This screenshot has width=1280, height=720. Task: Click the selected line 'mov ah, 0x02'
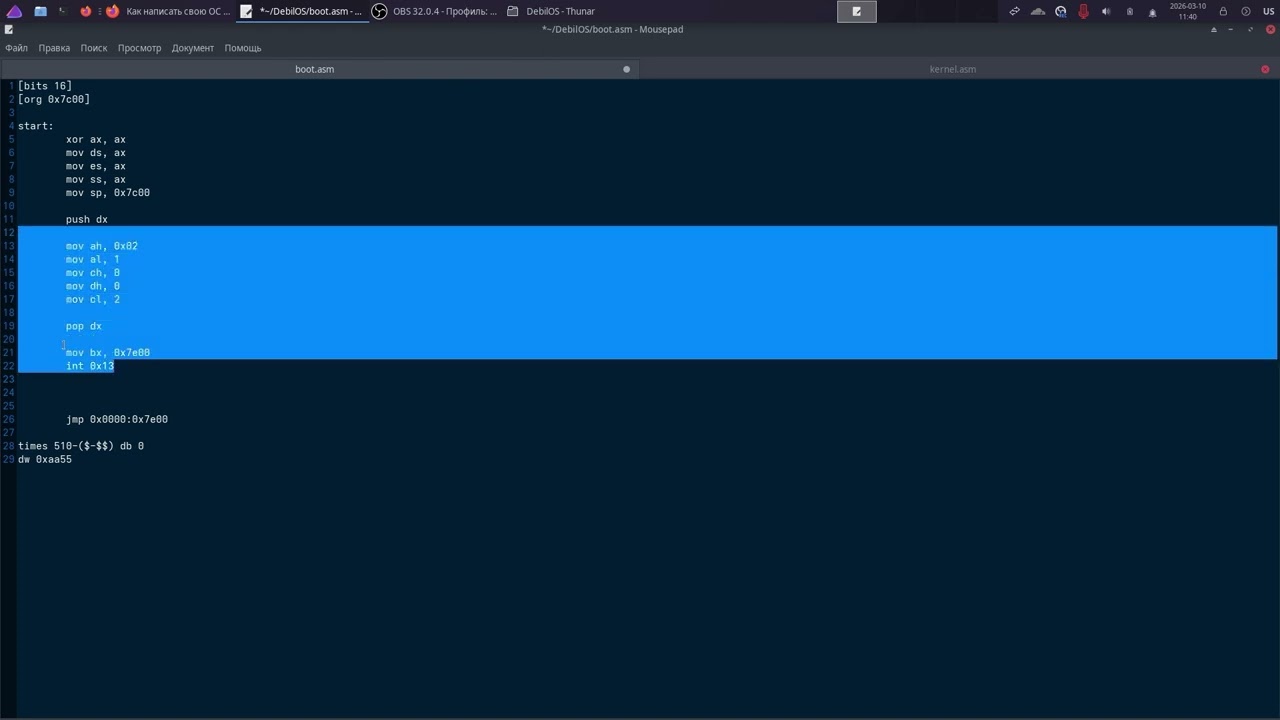tap(102, 246)
